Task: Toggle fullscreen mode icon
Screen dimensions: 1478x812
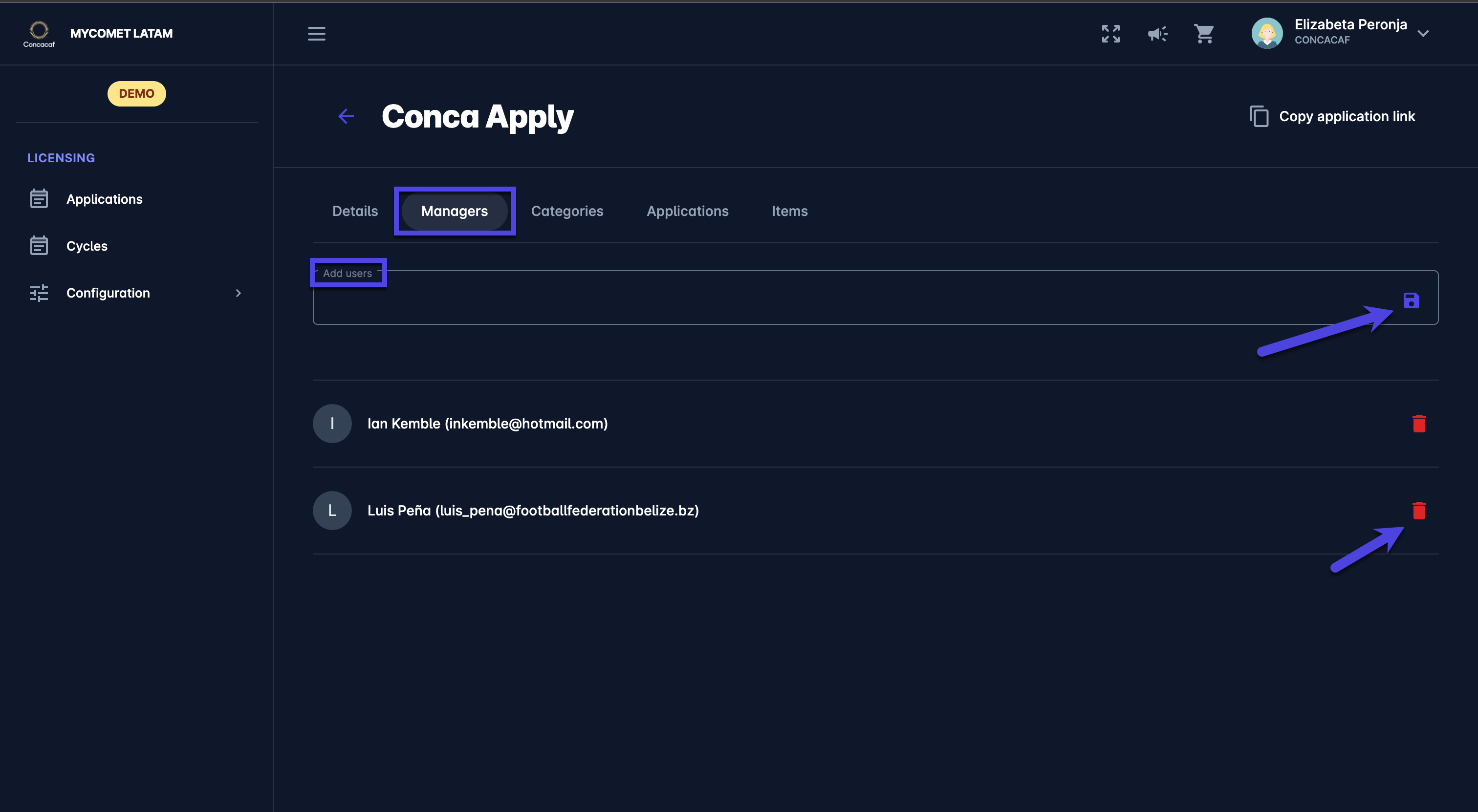Action: 1110,33
